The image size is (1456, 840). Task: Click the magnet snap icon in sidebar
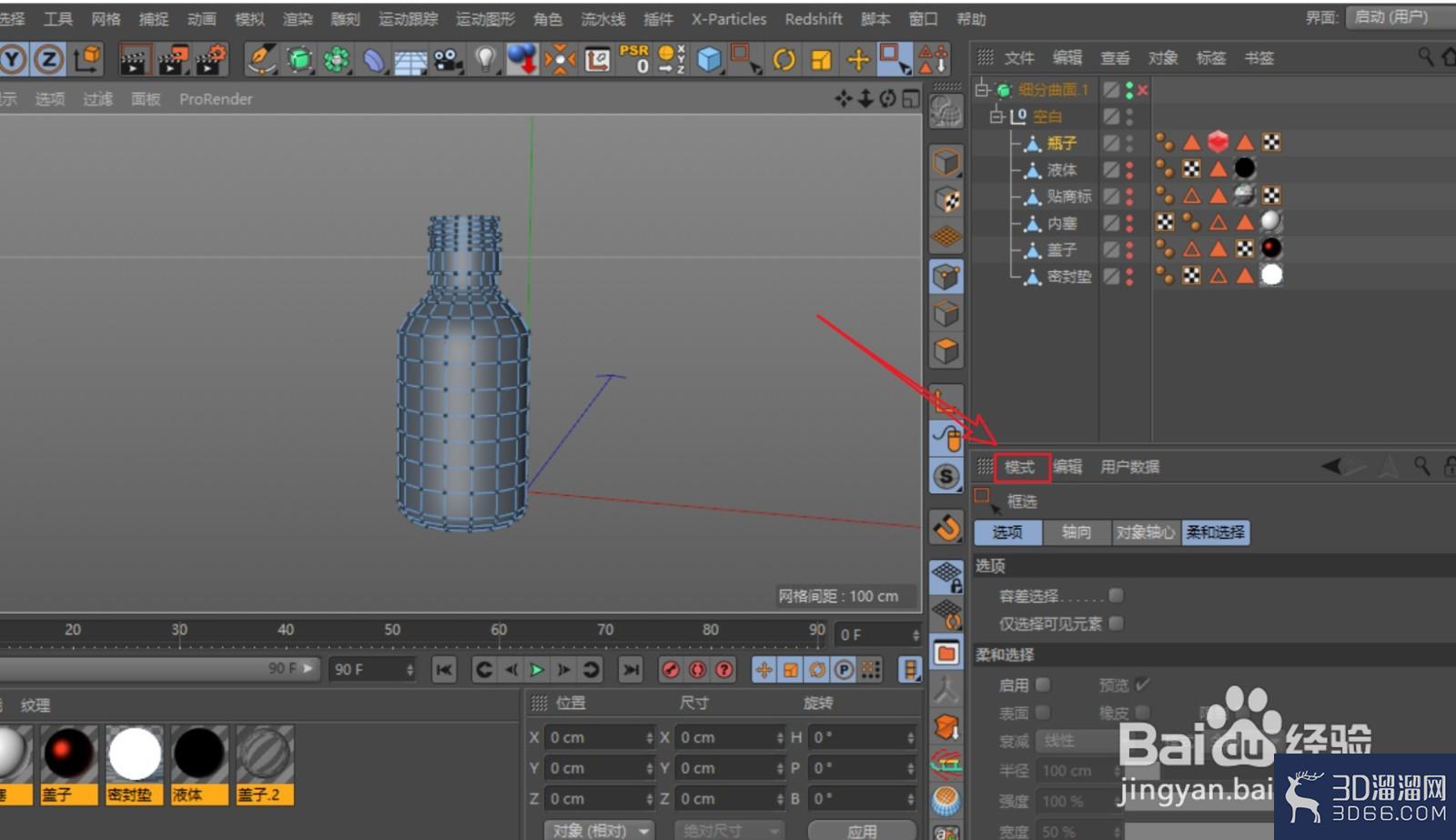click(946, 527)
